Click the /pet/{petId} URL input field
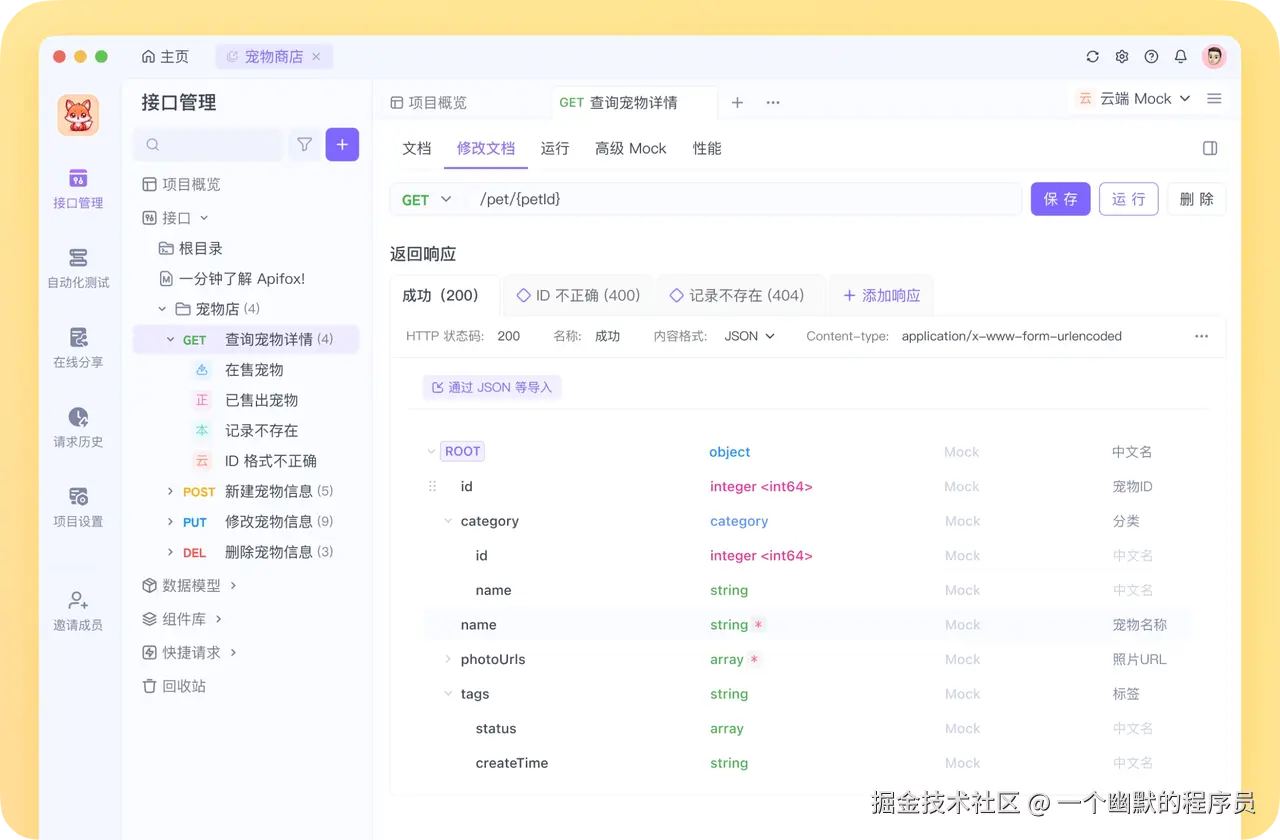Image resolution: width=1280 pixels, height=840 pixels. coord(700,199)
